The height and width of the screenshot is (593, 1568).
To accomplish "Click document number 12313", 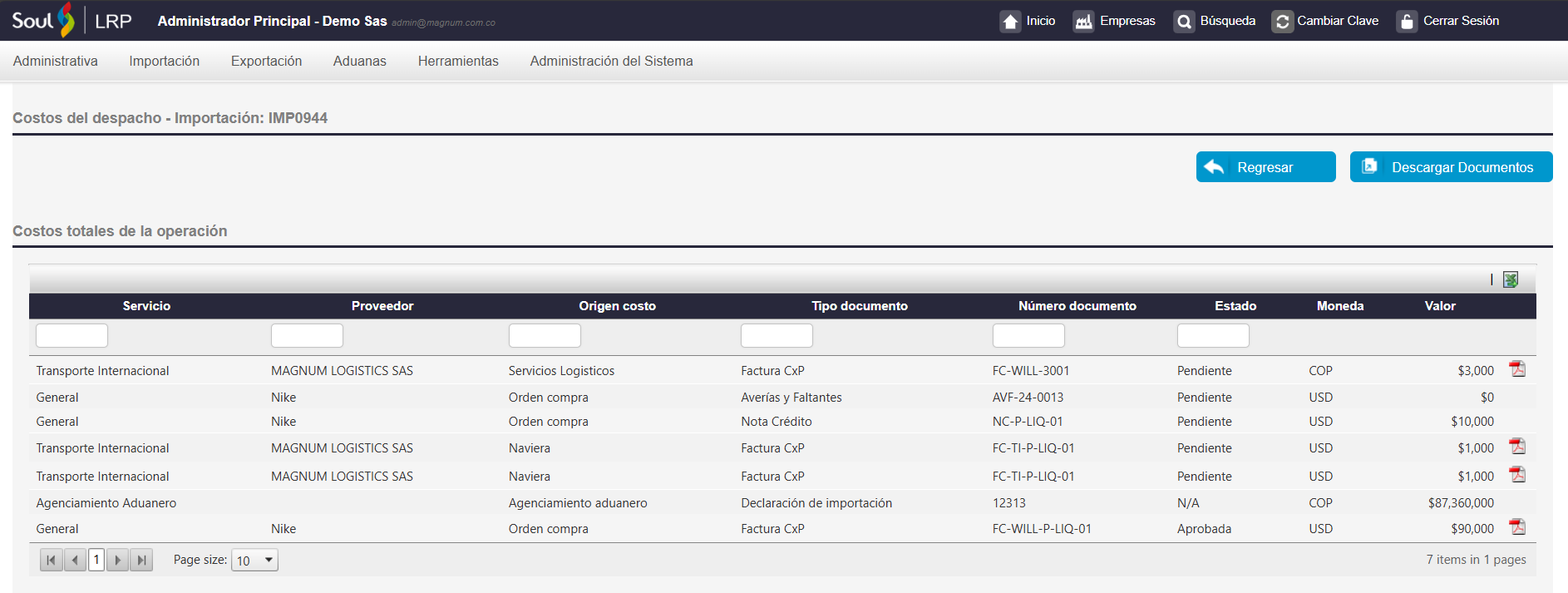I will pos(1009,503).
